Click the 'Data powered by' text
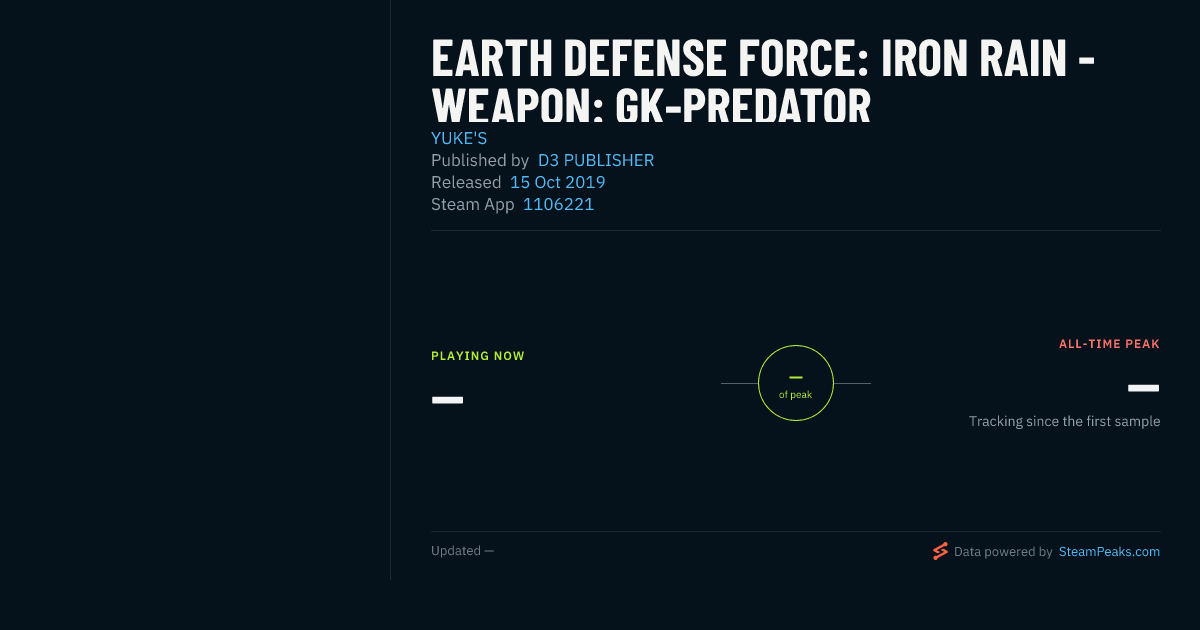Image resolution: width=1200 pixels, height=630 pixels. tap(1003, 551)
